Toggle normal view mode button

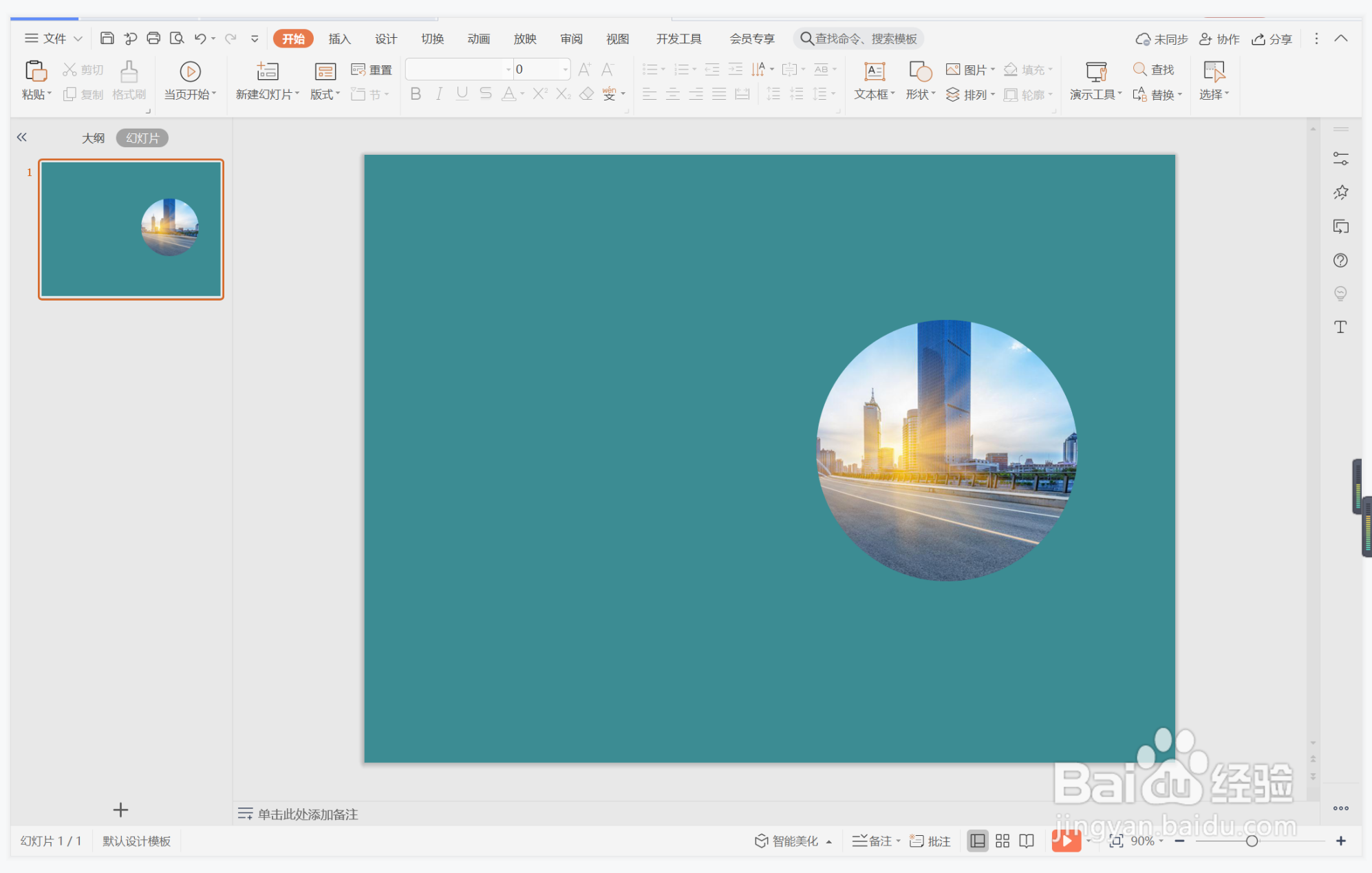[x=977, y=841]
